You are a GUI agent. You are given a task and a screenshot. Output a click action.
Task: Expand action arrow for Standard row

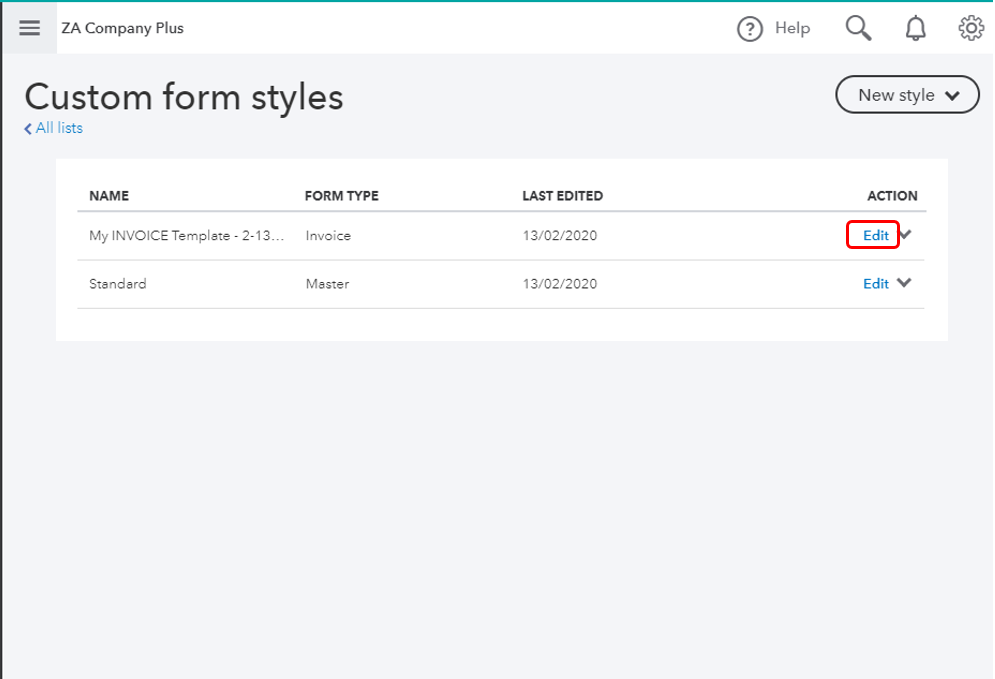pos(904,283)
